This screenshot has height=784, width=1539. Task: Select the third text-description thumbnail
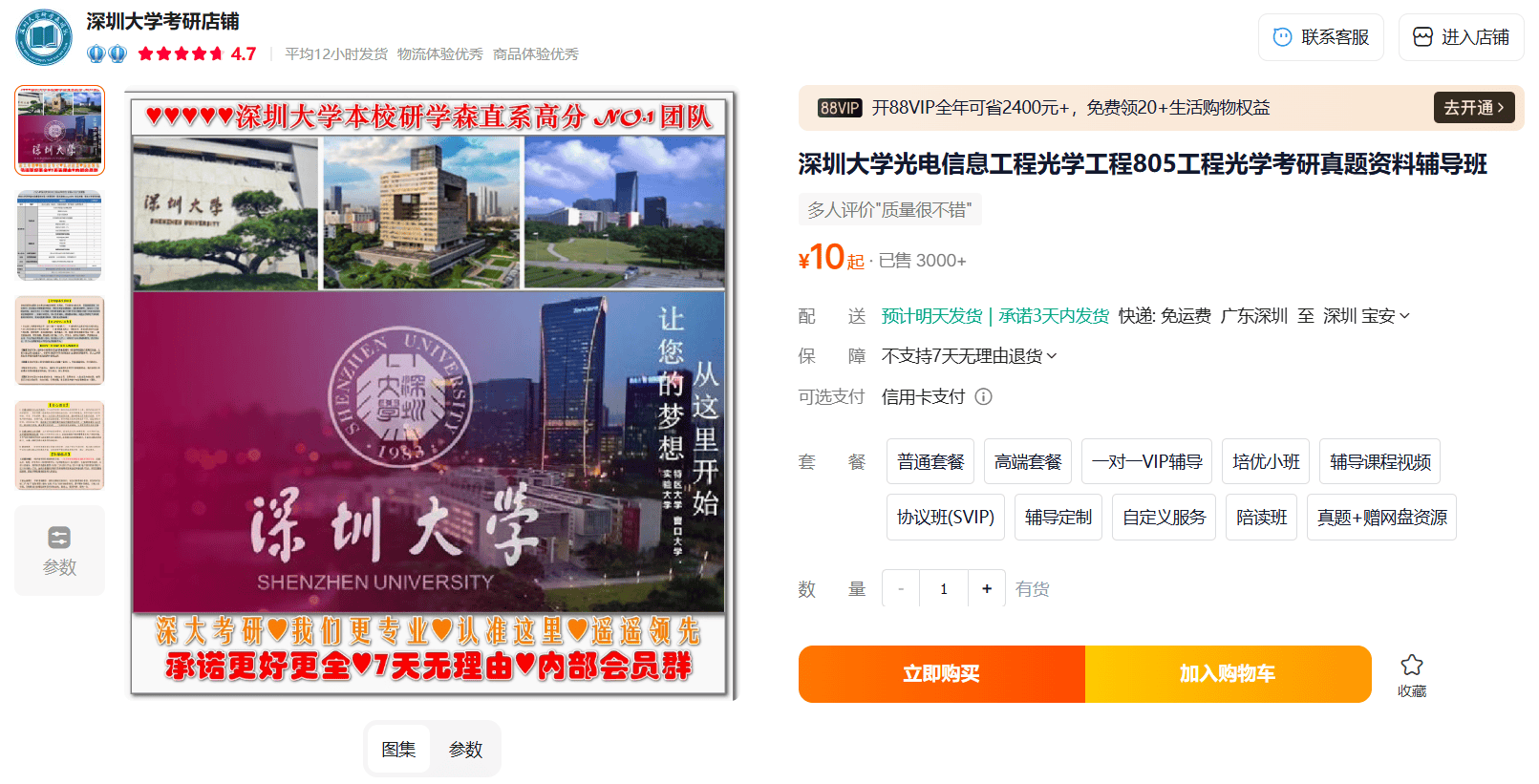click(59, 341)
